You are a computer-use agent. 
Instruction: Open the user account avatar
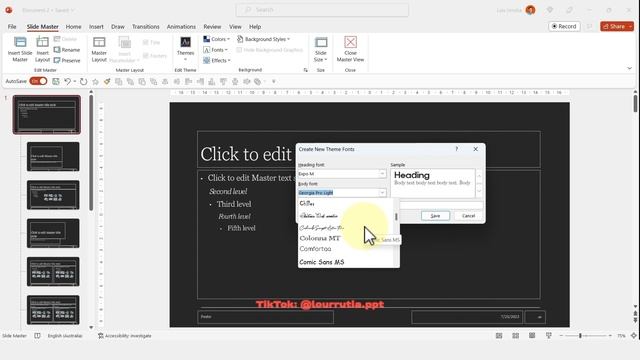click(x=530, y=10)
